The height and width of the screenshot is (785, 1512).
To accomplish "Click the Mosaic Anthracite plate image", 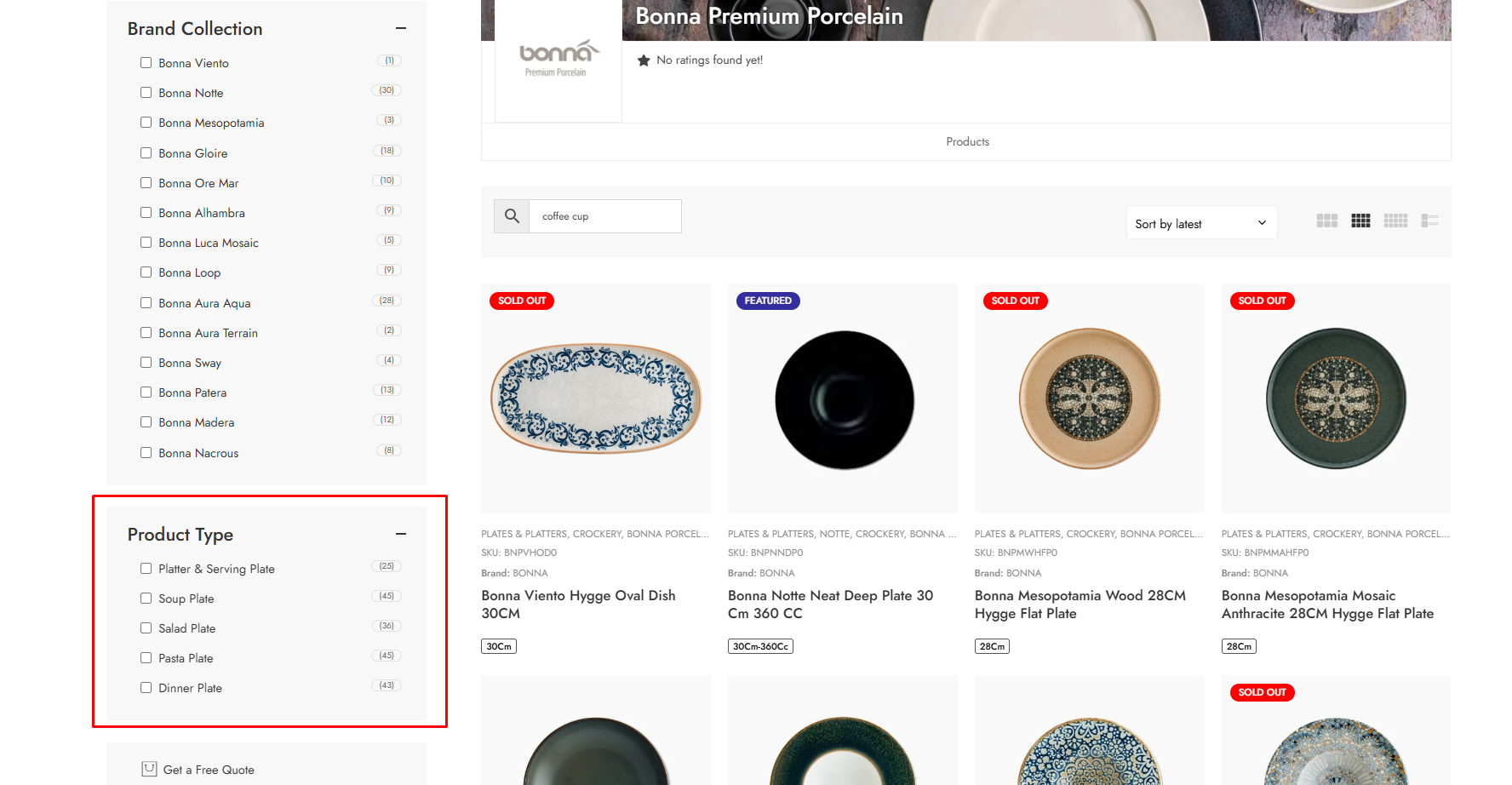I will (1336, 398).
